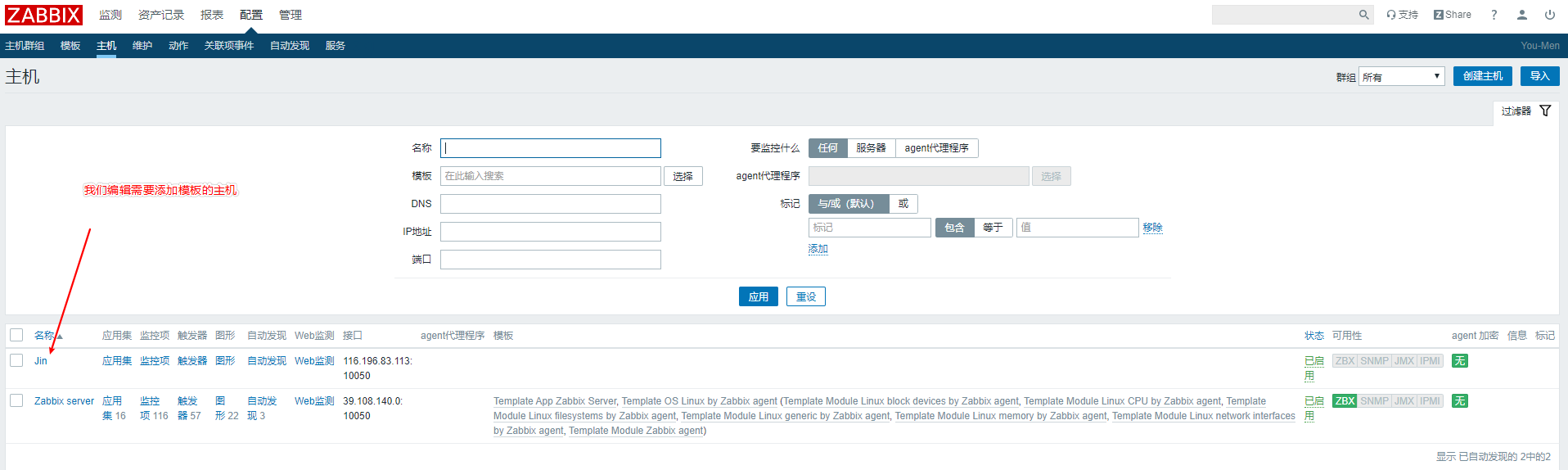Viewport: 1568px width, 470px height.
Task: Open the 群组 dropdown
Action: coord(1401,76)
